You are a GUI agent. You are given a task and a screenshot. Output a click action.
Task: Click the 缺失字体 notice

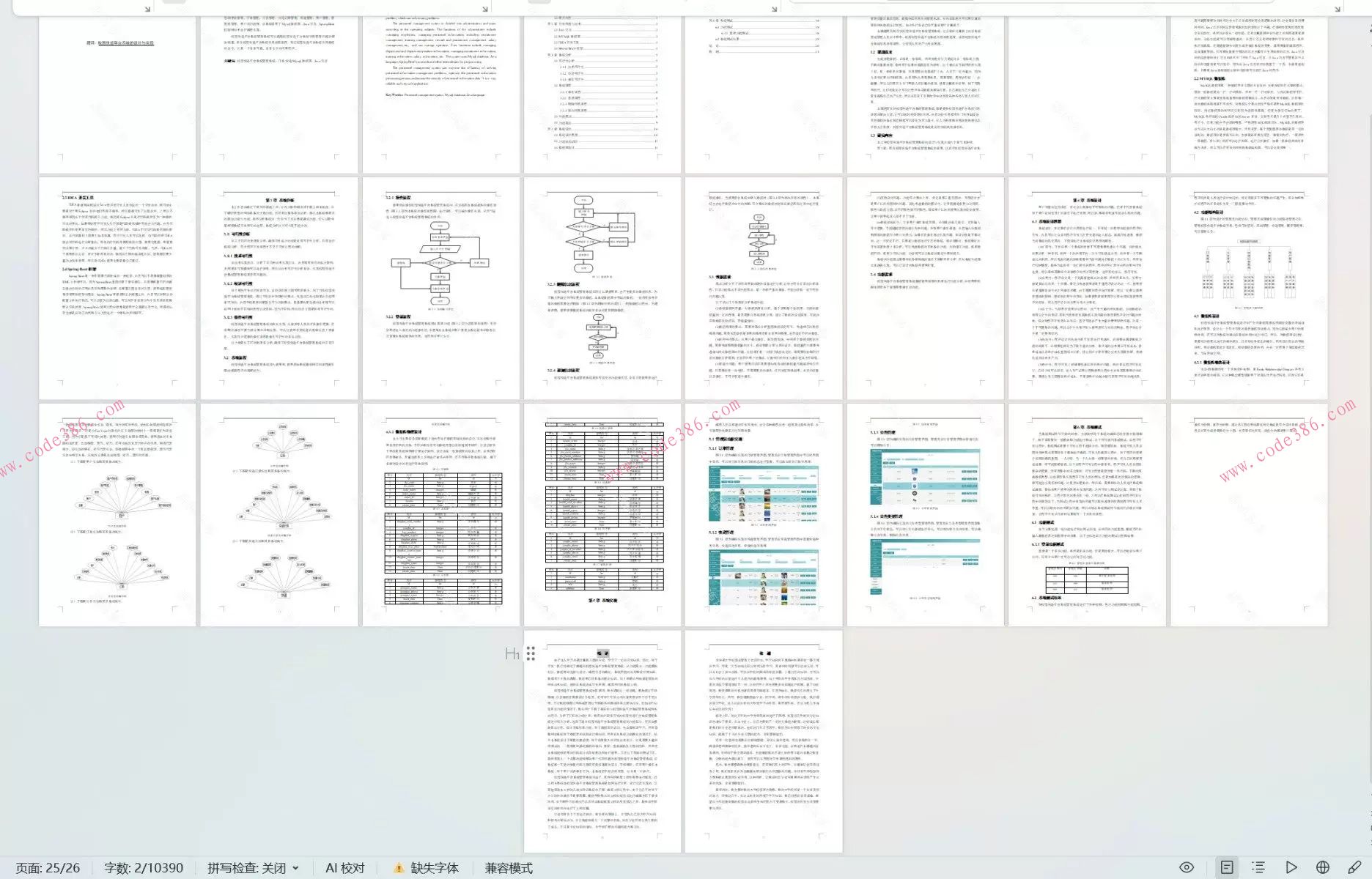pyautogui.click(x=435, y=868)
